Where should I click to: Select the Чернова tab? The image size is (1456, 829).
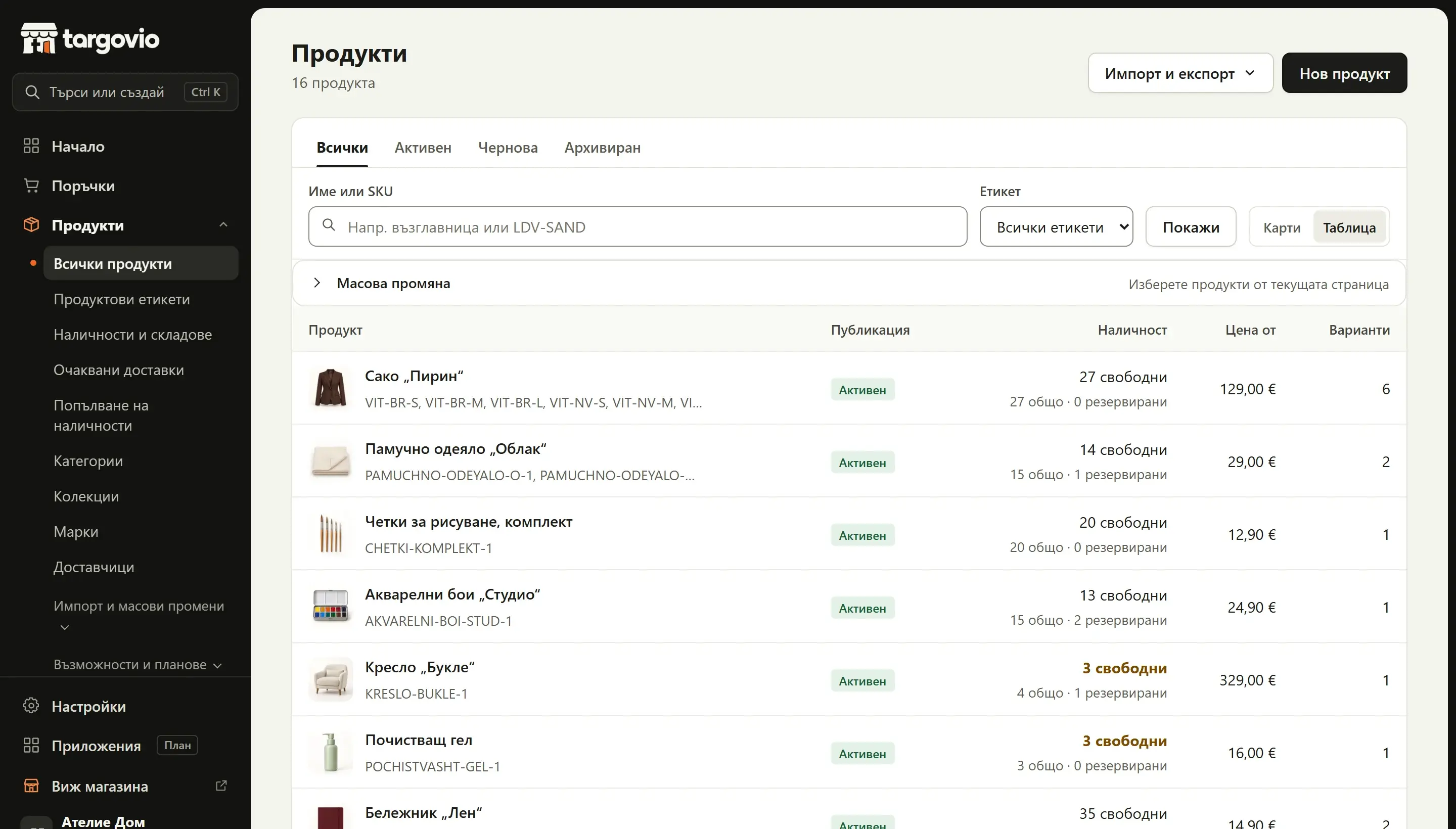pos(508,148)
